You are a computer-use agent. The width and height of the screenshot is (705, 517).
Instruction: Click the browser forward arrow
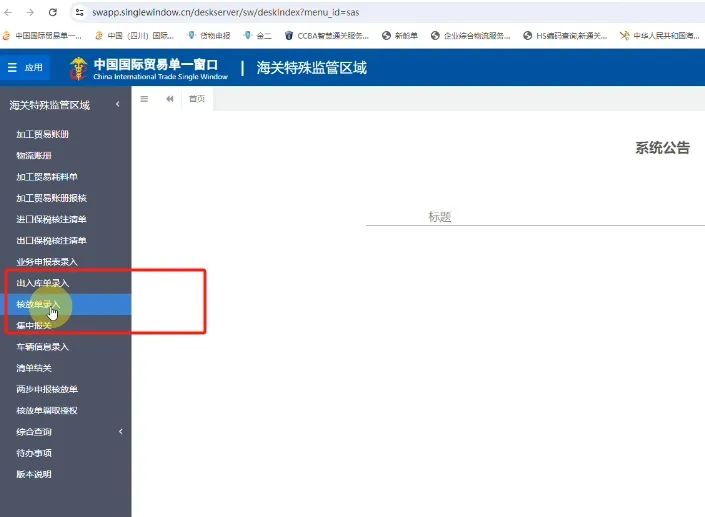coord(30,12)
